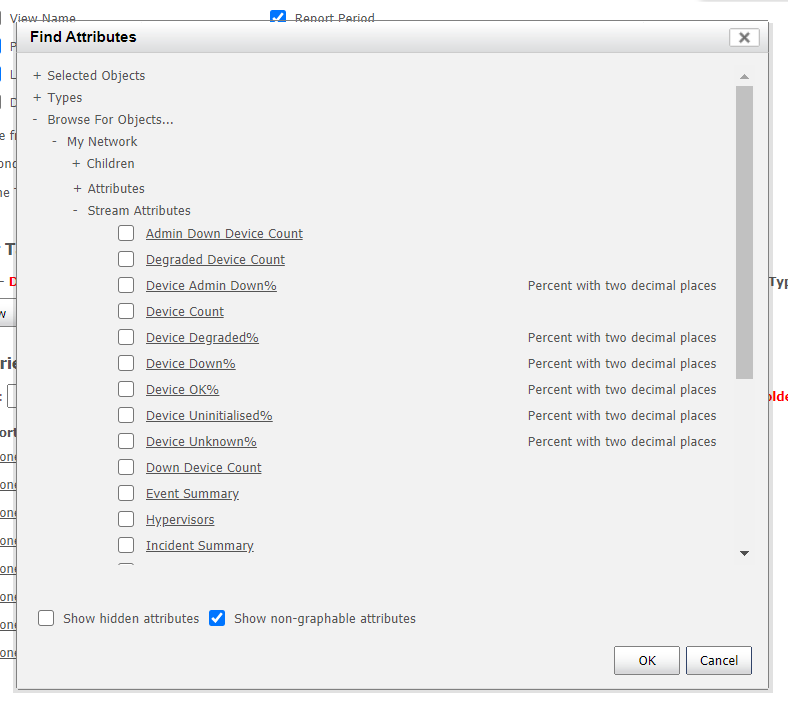Collapse the Browse For Objects node
This screenshot has width=788, height=708.
pyautogui.click(x=36, y=120)
